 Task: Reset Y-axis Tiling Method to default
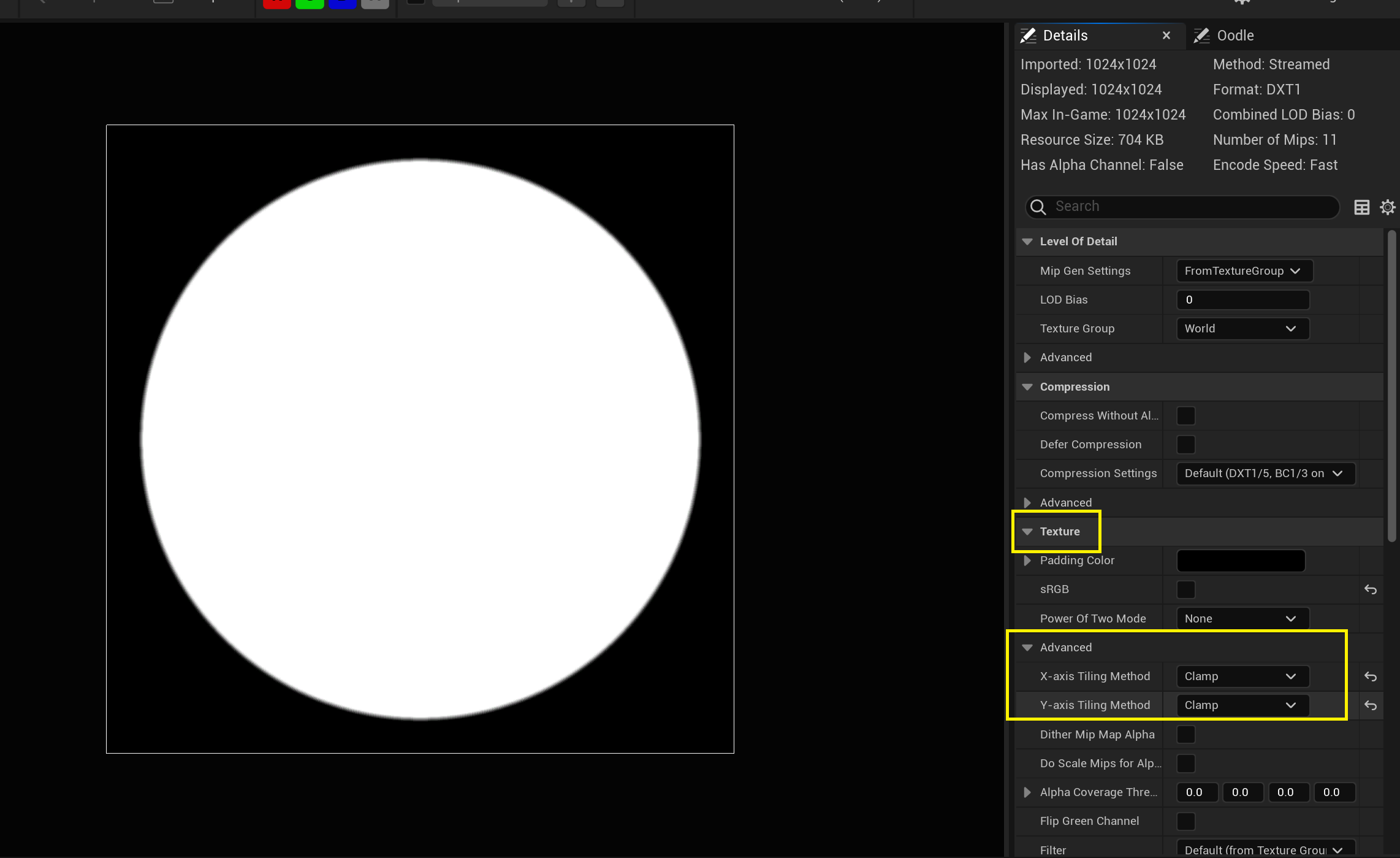(x=1371, y=706)
